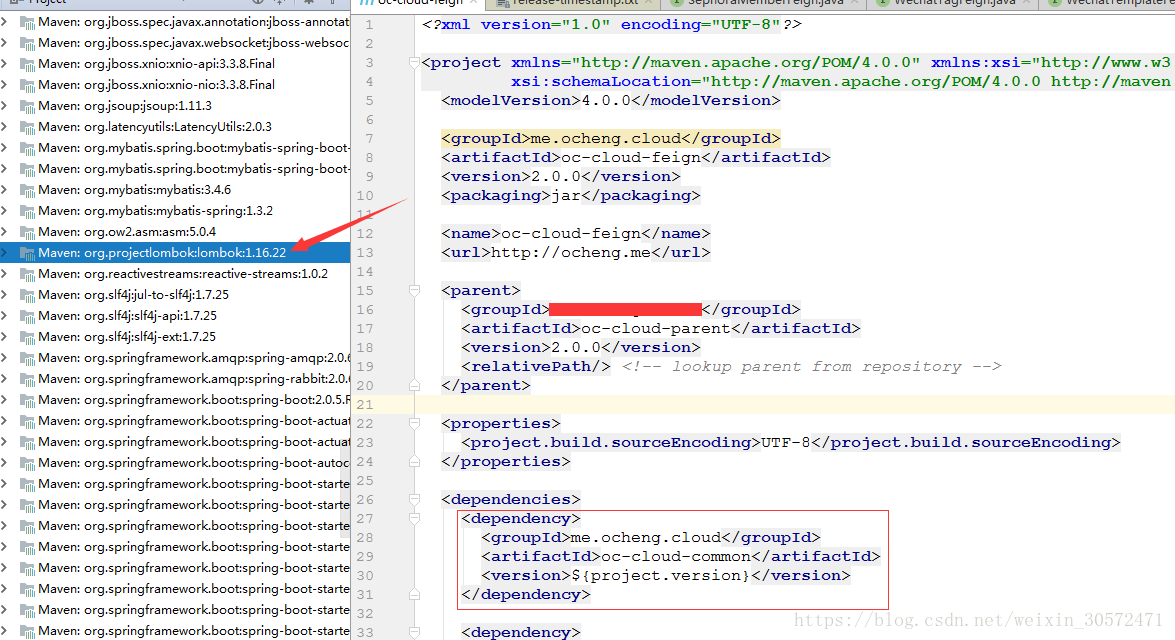Click library icon for lombok:1.16.22

[28, 253]
